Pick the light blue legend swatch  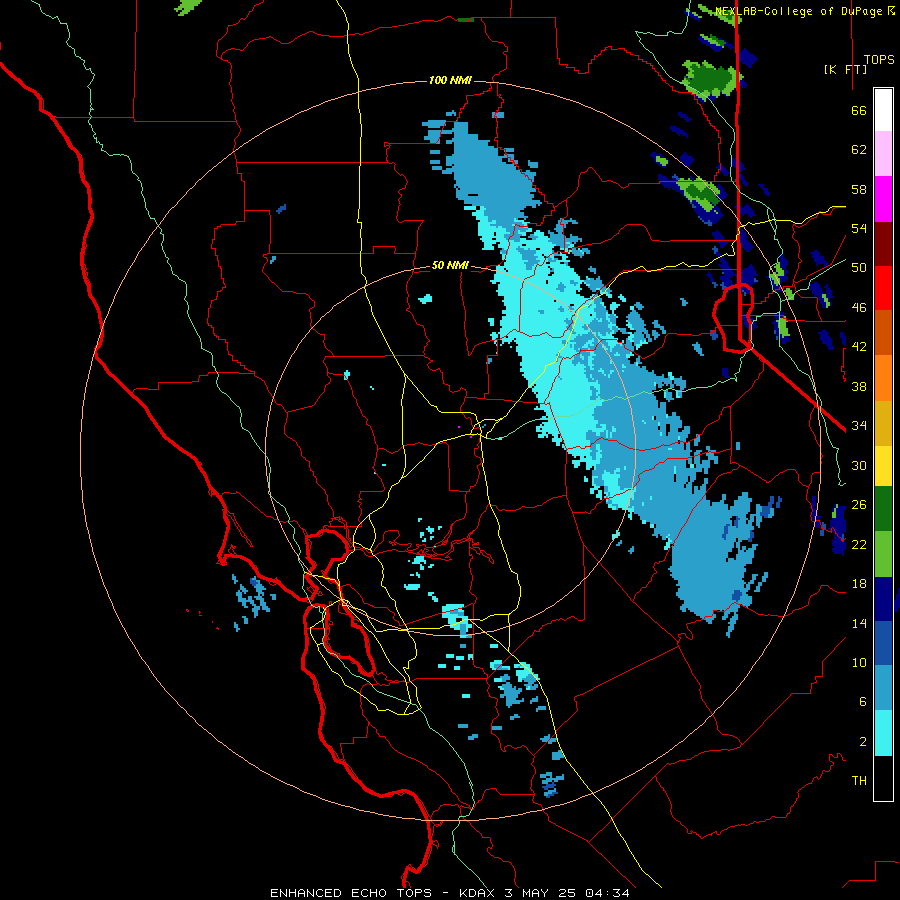[883, 688]
